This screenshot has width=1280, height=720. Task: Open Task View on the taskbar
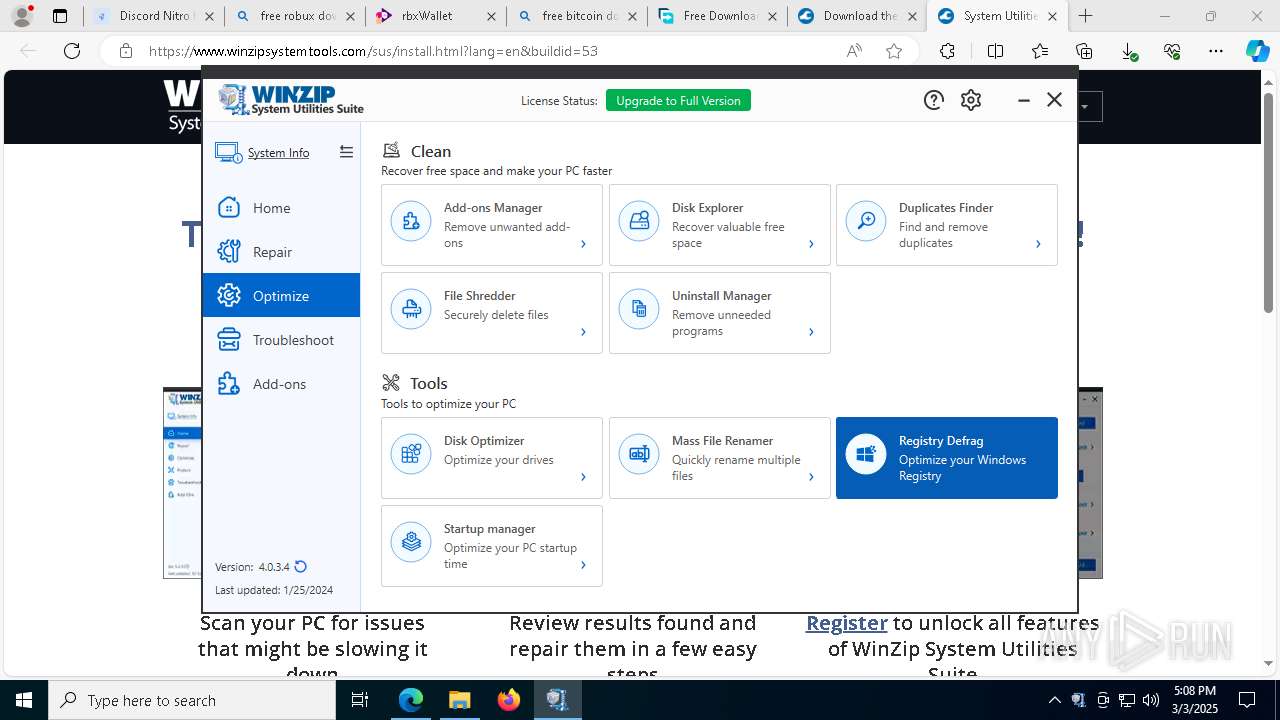[361, 700]
